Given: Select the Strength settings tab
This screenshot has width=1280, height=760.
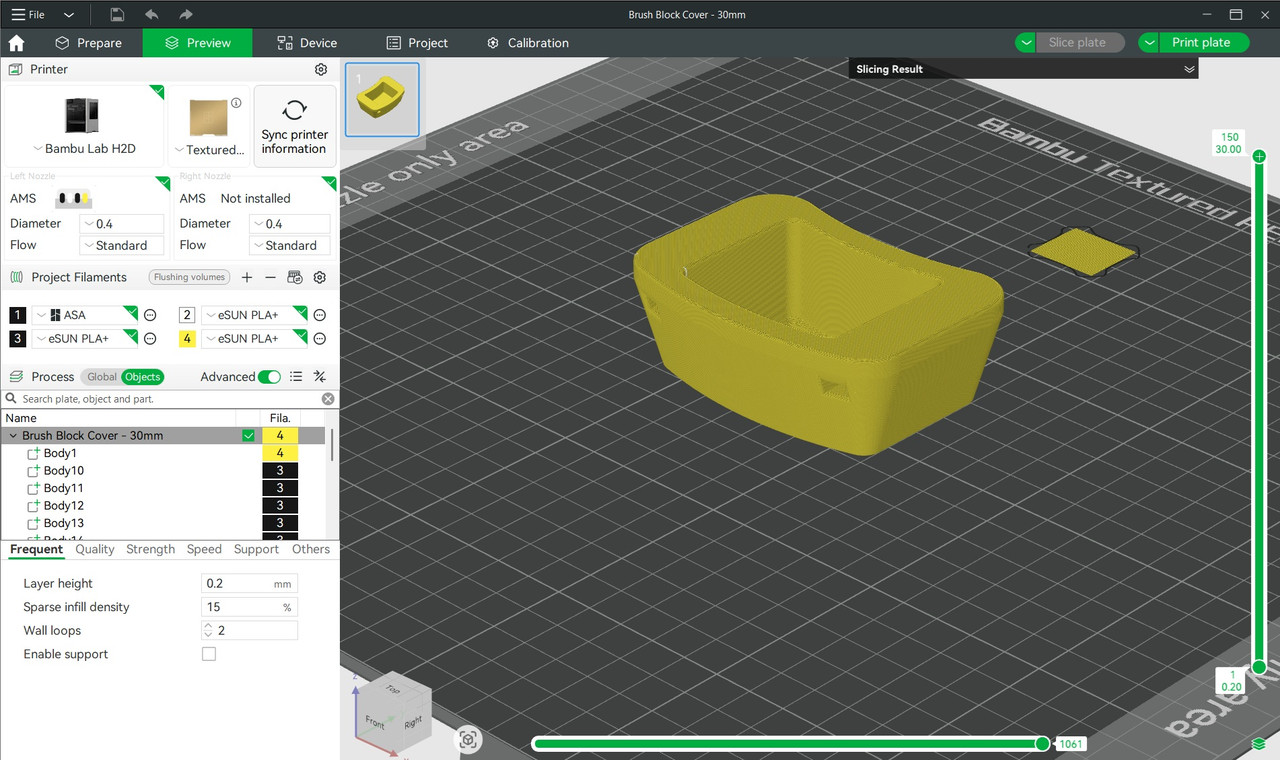Looking at the screenshot, I should pyautogui.click(x=151, y=549).
